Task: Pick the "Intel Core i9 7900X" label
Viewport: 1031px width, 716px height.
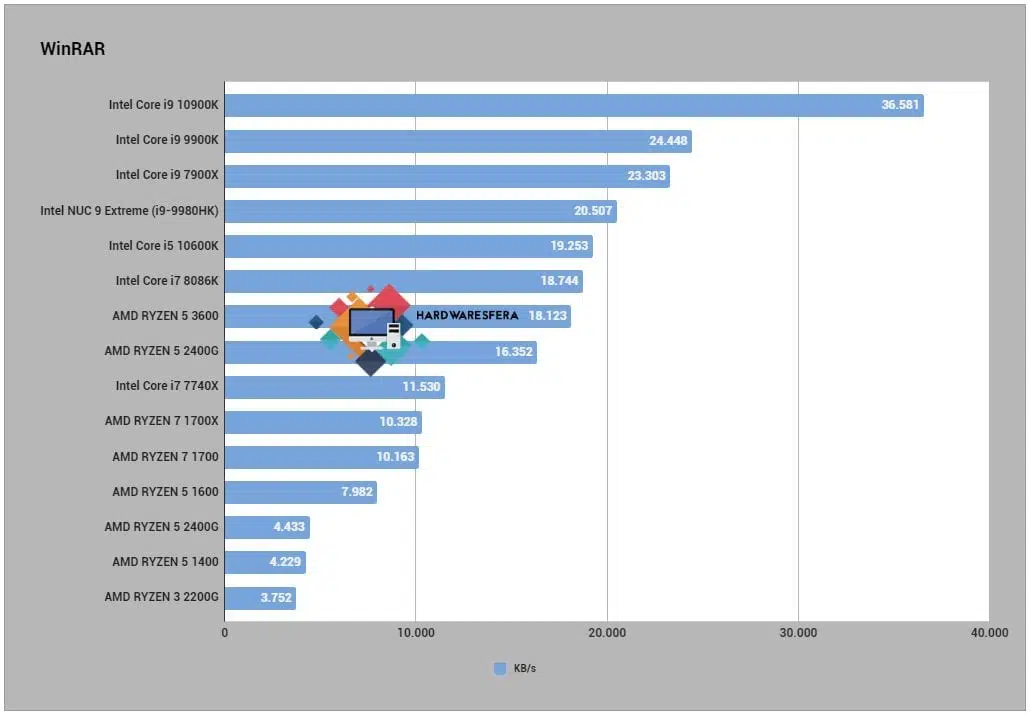Action: tap(167, 174)
